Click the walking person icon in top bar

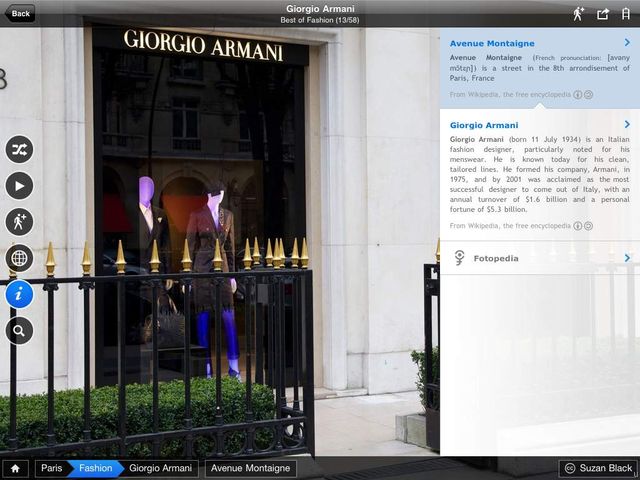coord(578,14)
